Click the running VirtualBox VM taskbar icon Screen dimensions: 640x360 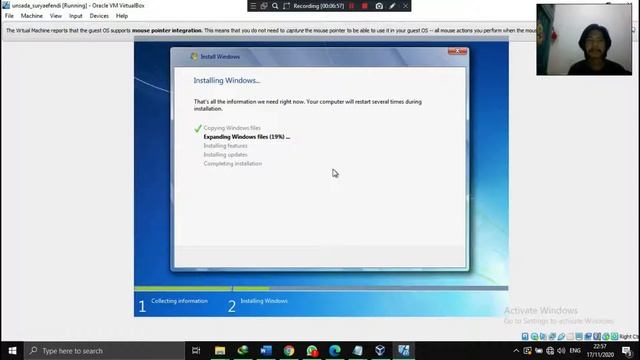coord(404,351)
